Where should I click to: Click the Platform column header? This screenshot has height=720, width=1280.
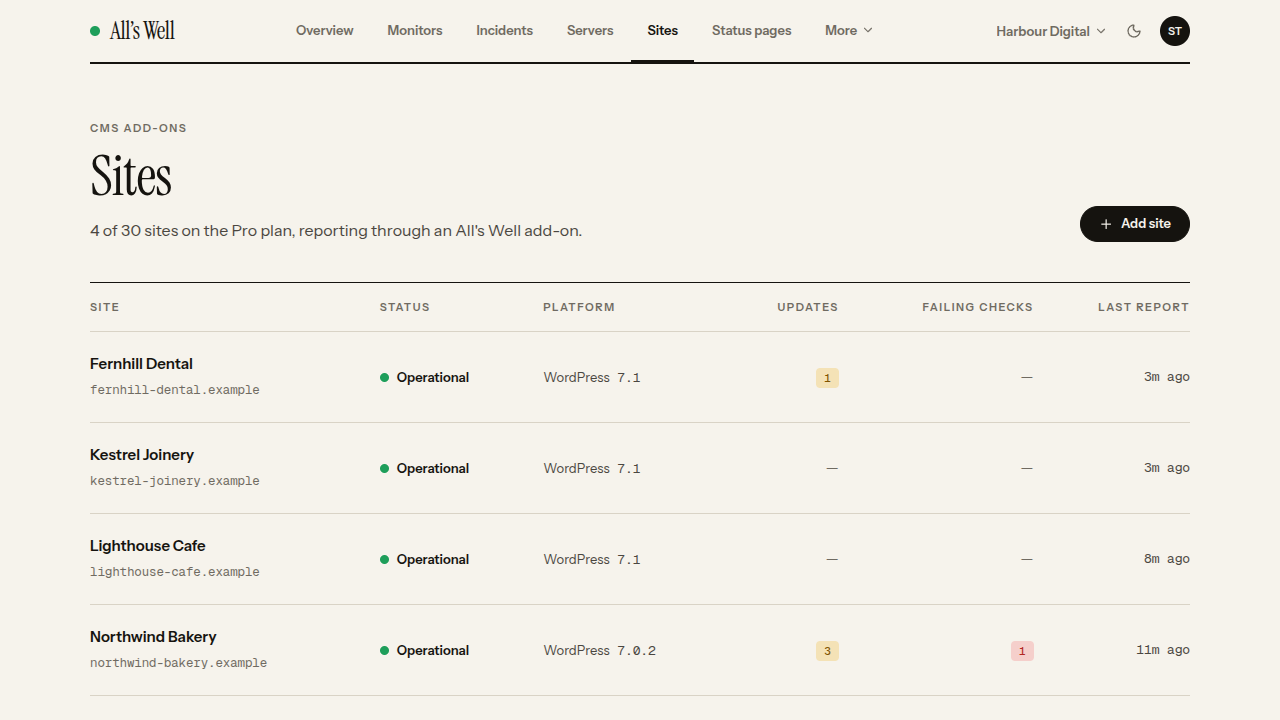click(579, 307)
